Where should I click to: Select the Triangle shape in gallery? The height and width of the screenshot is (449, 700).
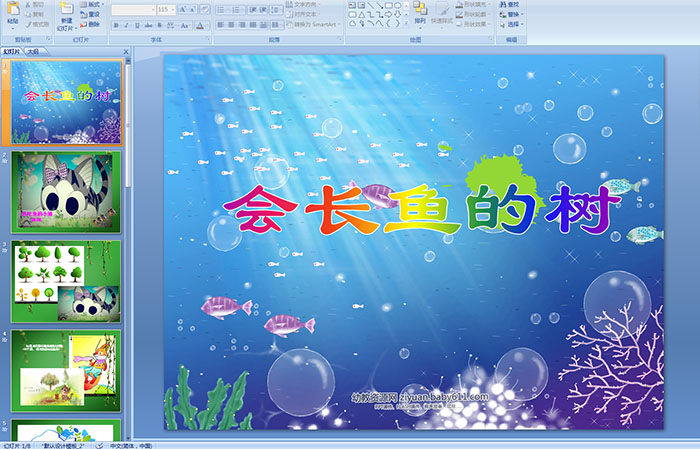pos(361,15)
